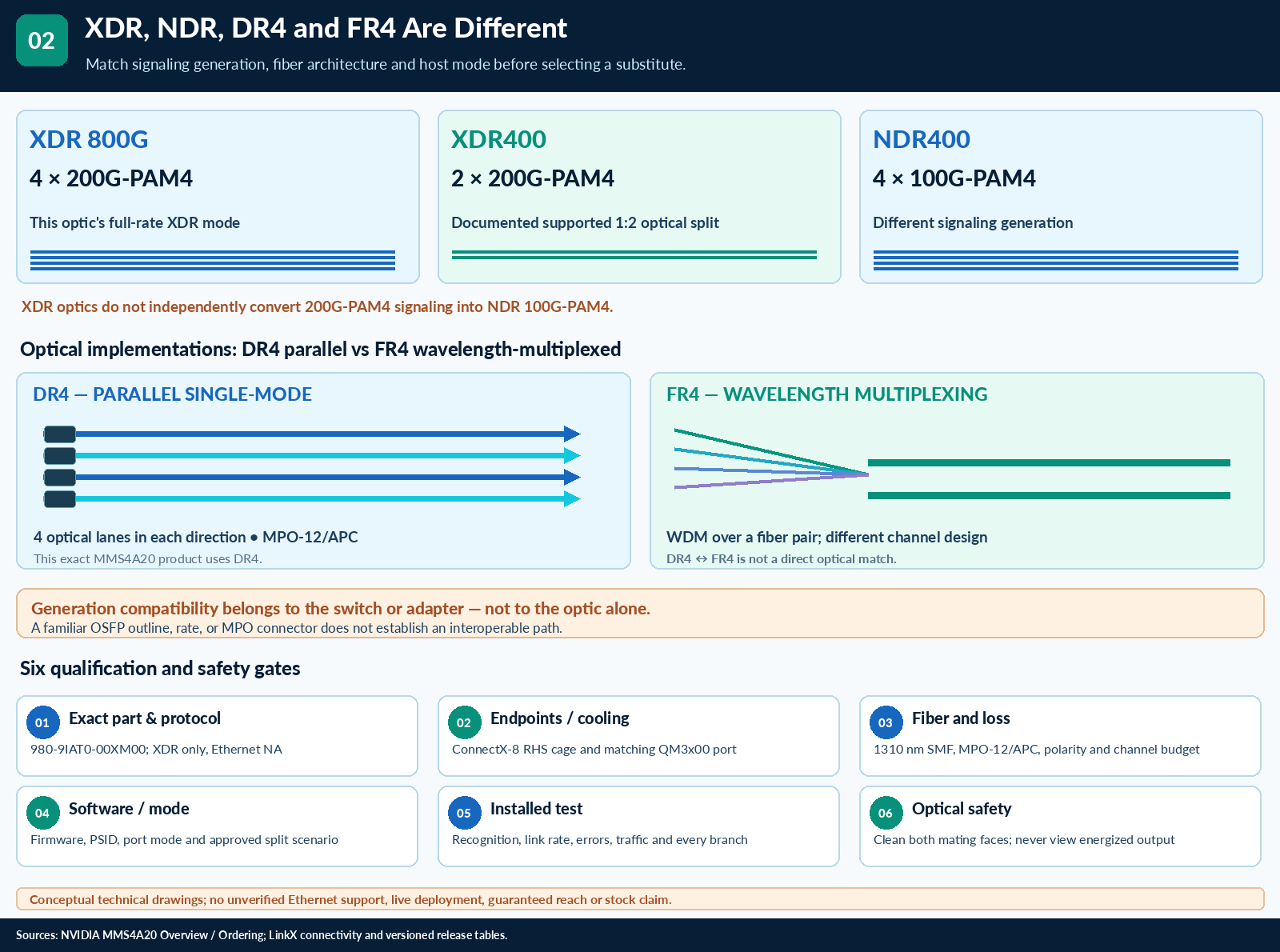Click the Sources footer line
Screen dimensions: 1280x952
(262, 935)
